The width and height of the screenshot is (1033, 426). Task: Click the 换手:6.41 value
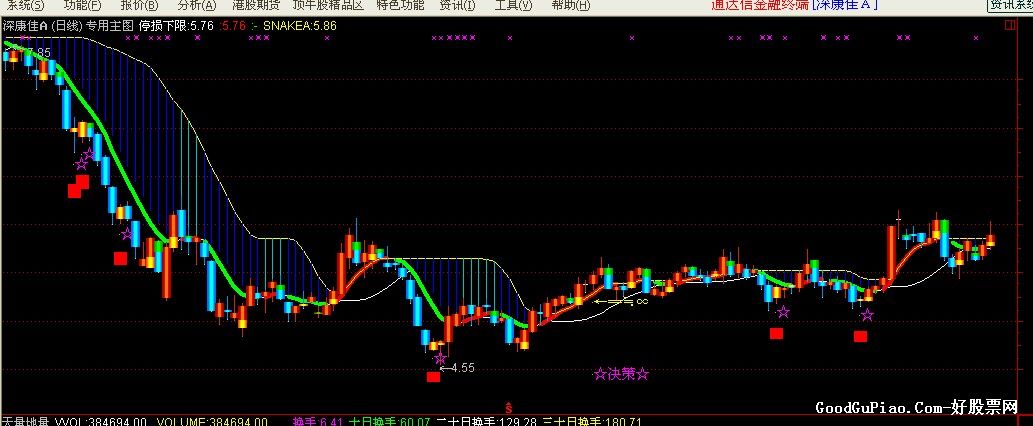(318, 421)
